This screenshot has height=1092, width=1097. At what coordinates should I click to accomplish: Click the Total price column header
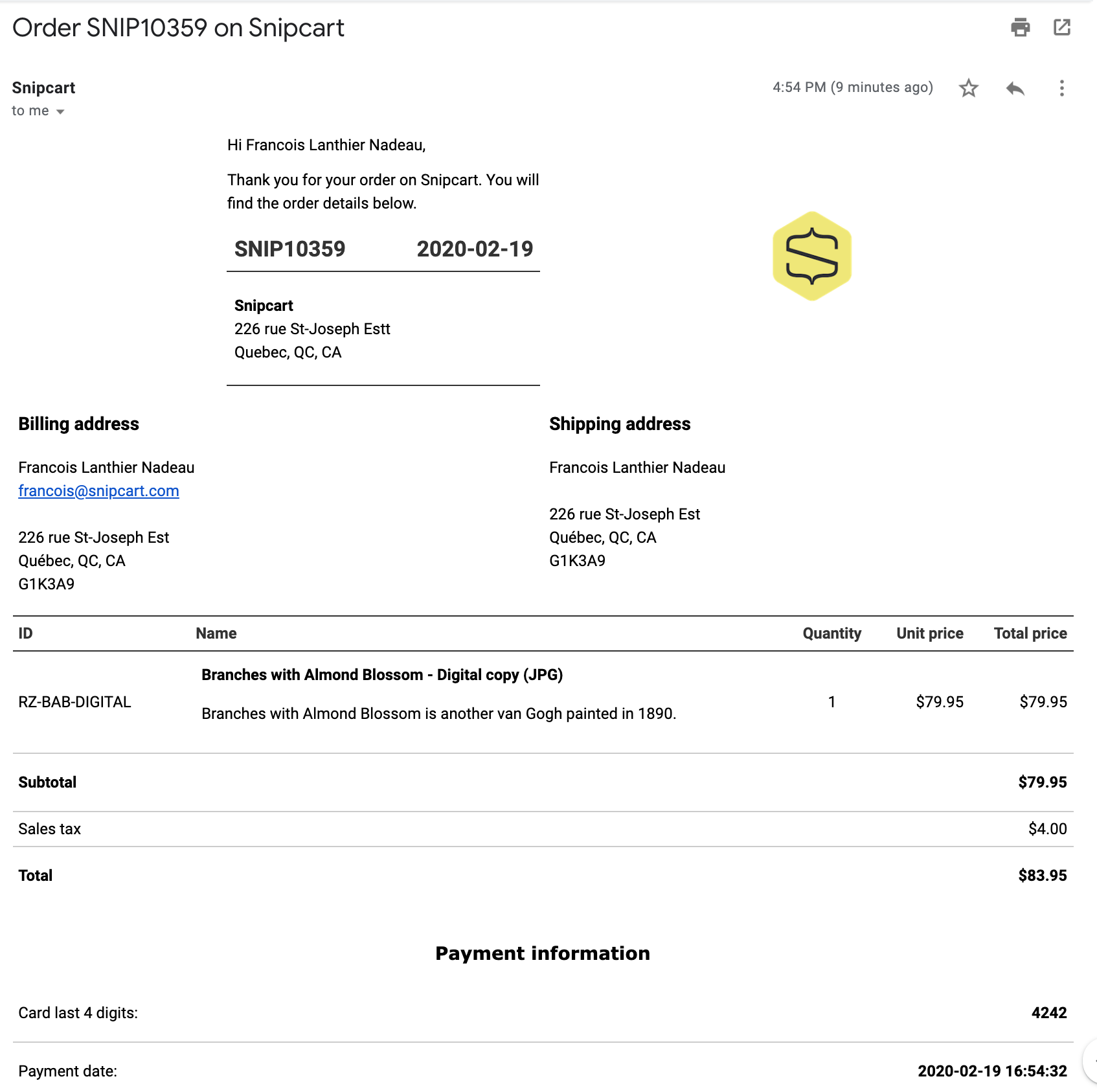(x=1030, y=633)
